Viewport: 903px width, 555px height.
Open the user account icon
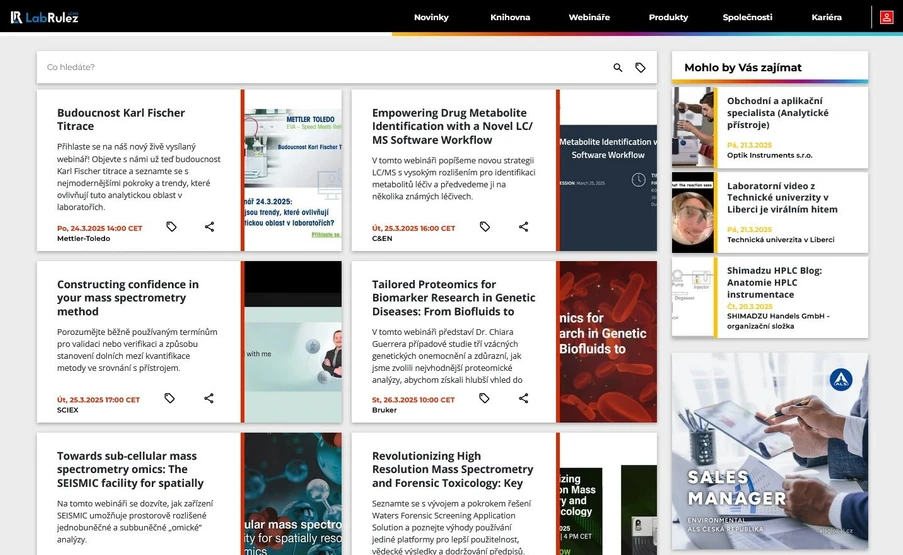(886, 17)
